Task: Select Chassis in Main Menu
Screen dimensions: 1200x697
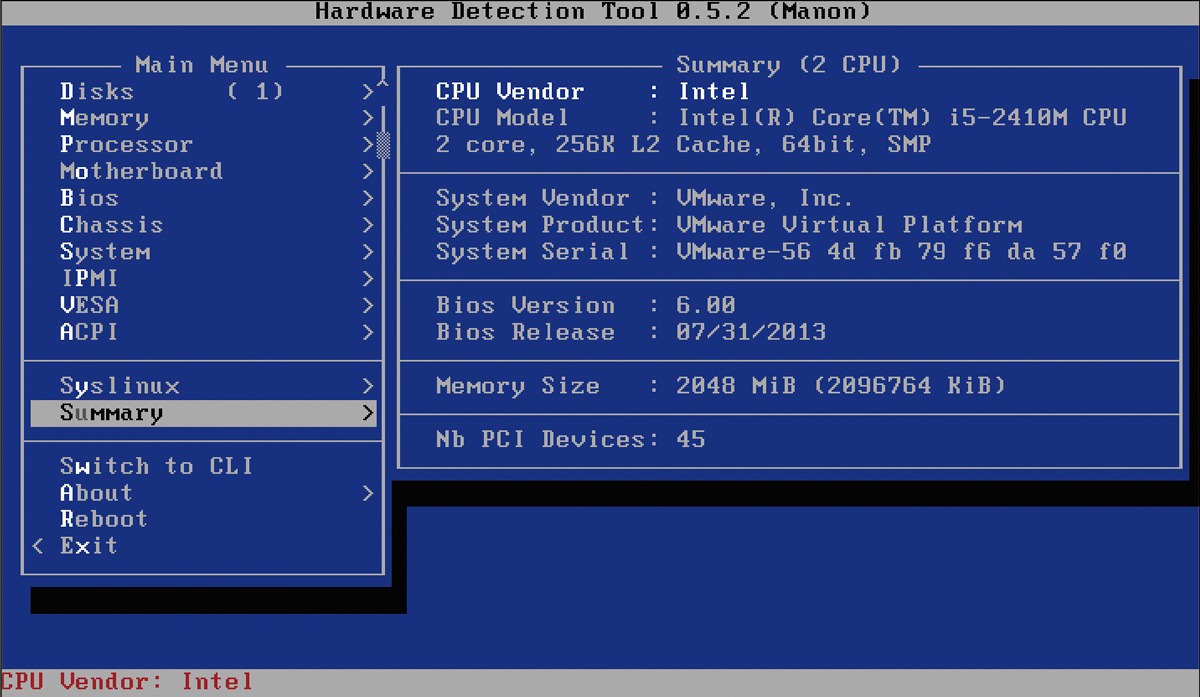Action: click(204, 225)
